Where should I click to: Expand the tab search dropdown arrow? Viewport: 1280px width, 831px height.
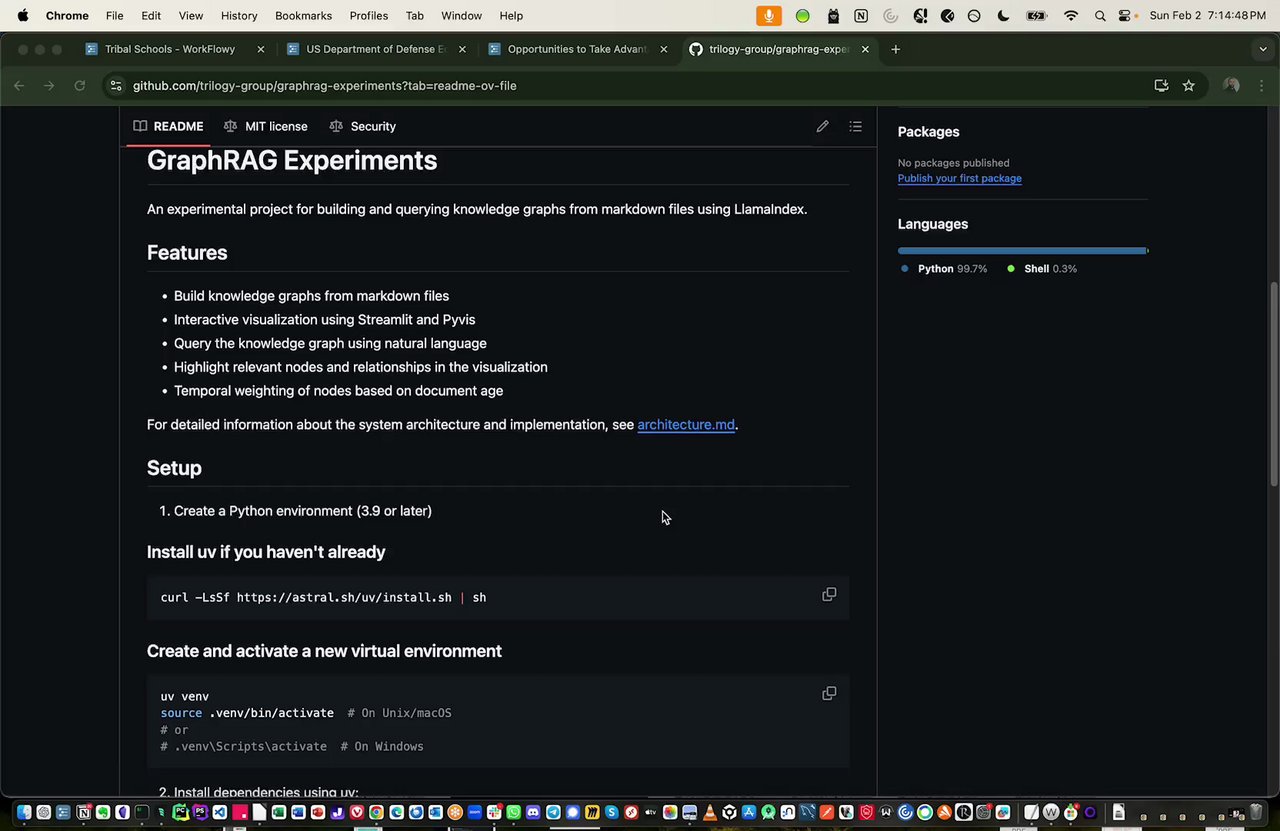1263,49
